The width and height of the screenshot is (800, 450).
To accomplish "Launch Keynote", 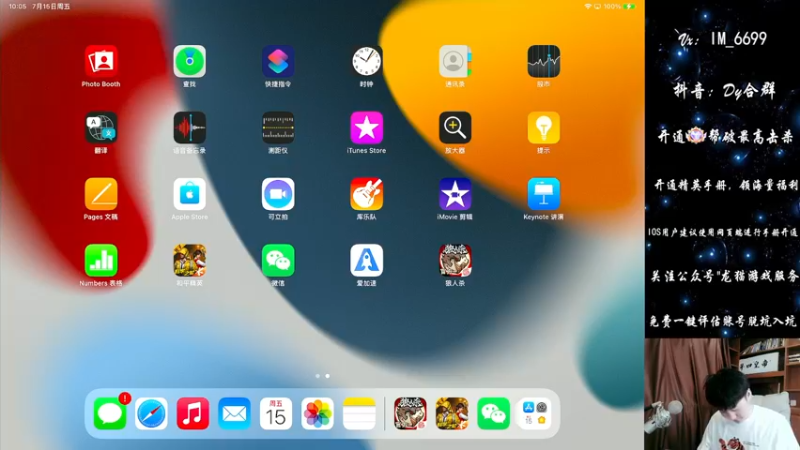I will point(543,194).
